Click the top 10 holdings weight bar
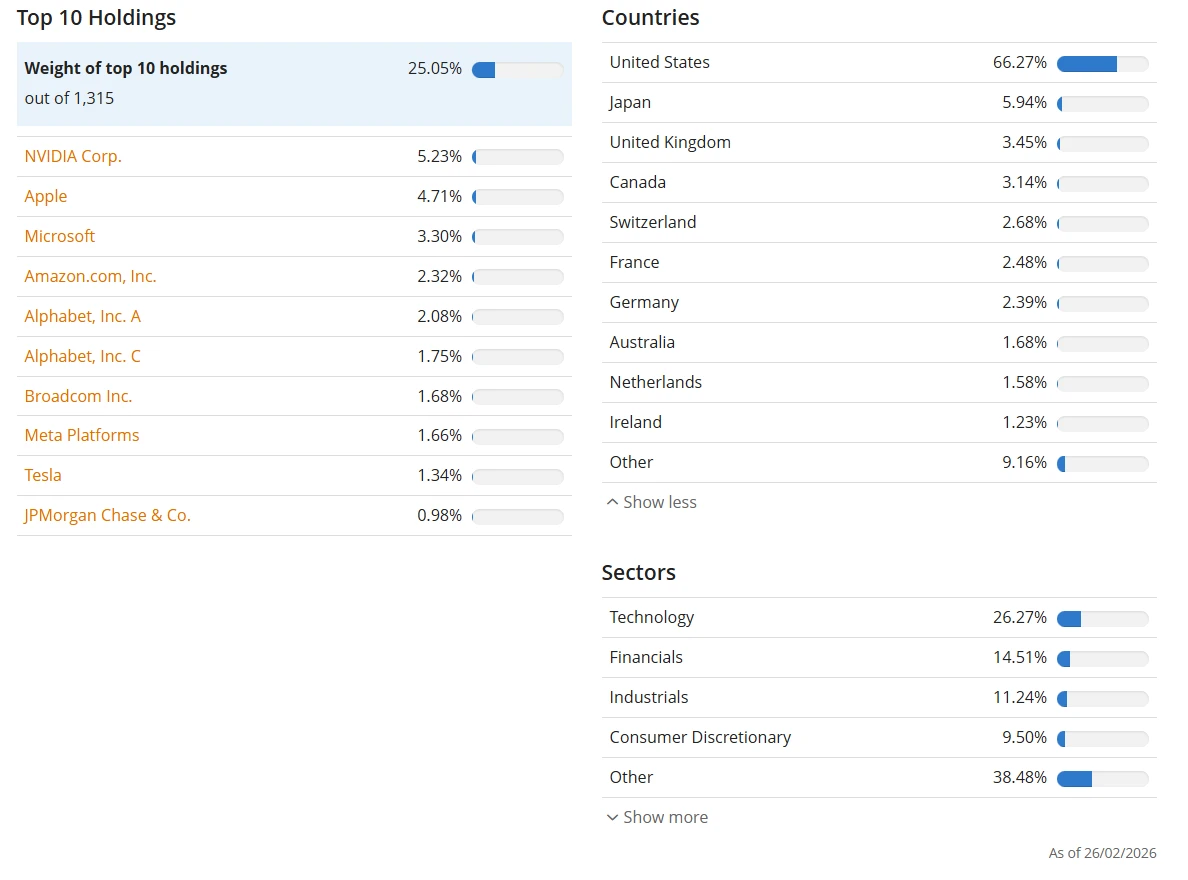Viewport: 1188px width, 880px height. point(517,70)
